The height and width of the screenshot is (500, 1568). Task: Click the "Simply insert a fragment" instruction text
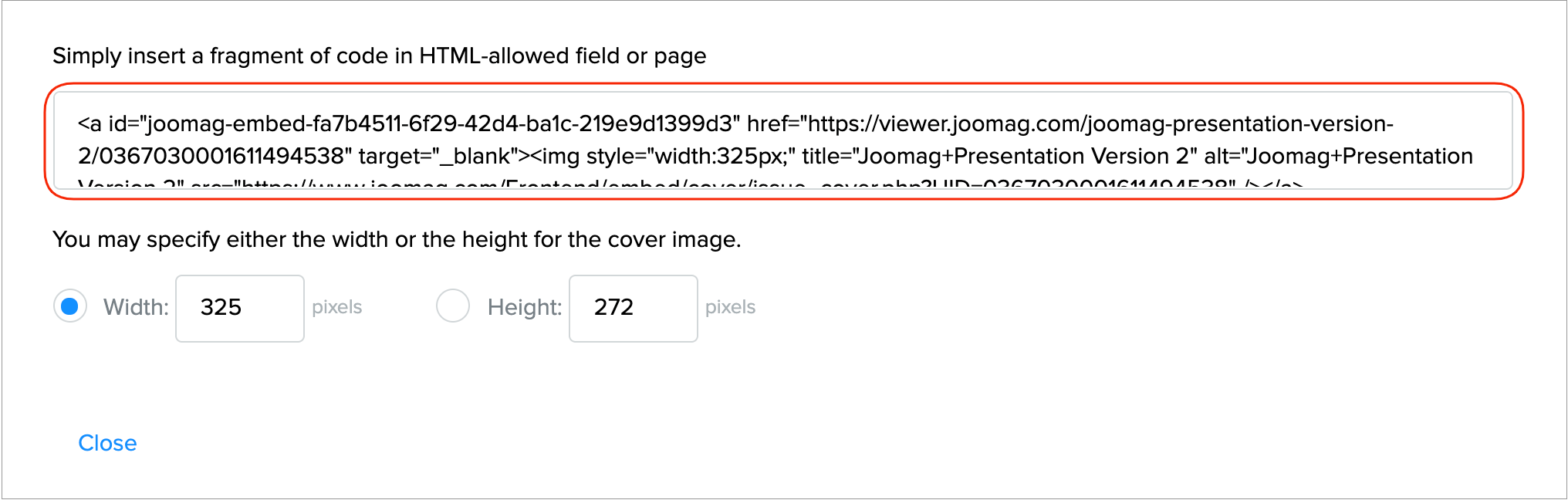pos(379,56)
